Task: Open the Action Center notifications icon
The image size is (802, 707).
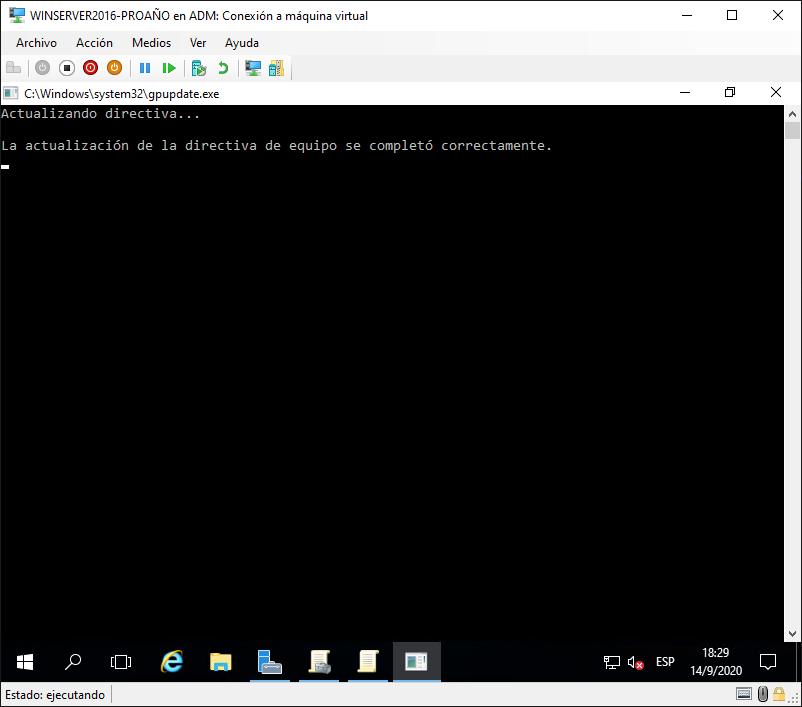Action: [768, 662]
